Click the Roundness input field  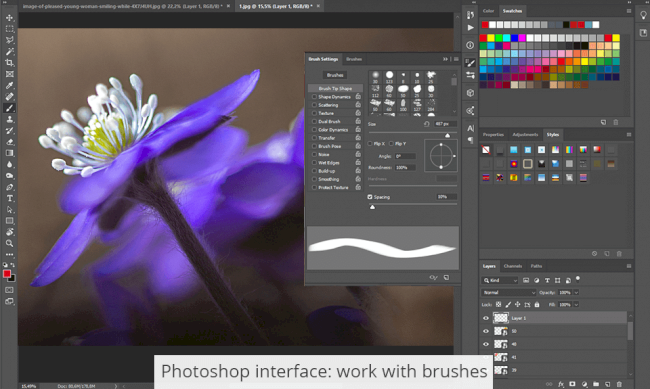(405, 168)
